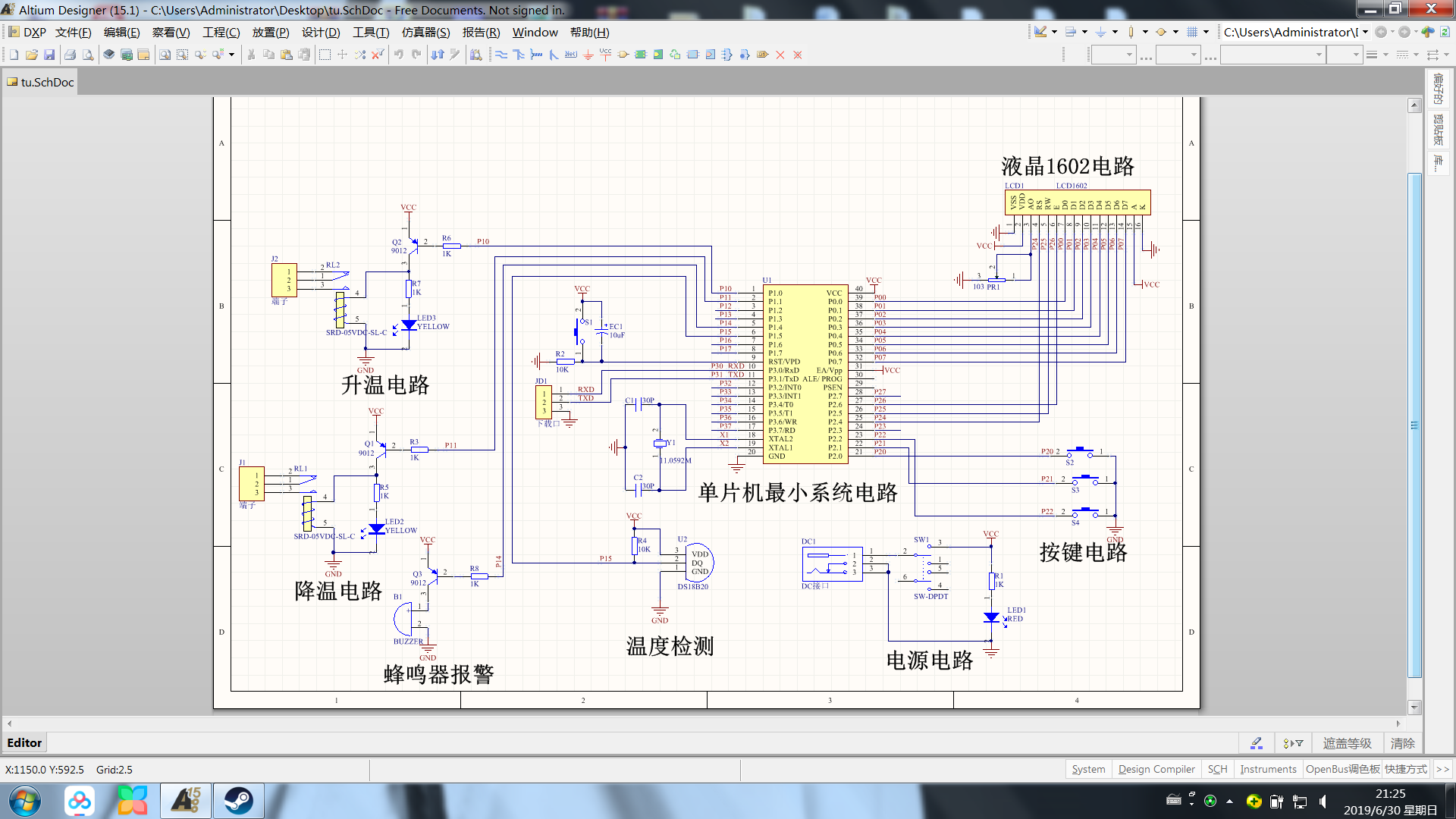Click the red X Place No ERC icon
This screenshot has width=1456, height=819.
pos(780,55)
